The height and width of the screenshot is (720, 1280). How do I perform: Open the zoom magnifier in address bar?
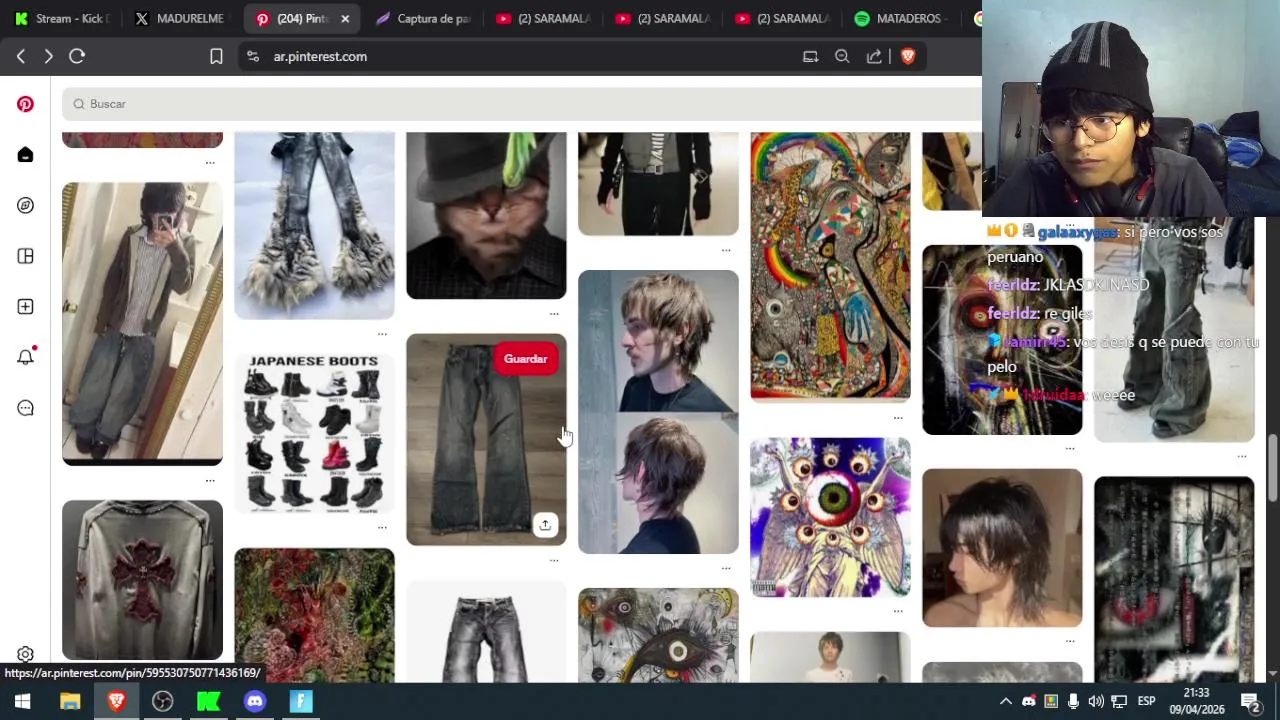(x=842, y=57)
